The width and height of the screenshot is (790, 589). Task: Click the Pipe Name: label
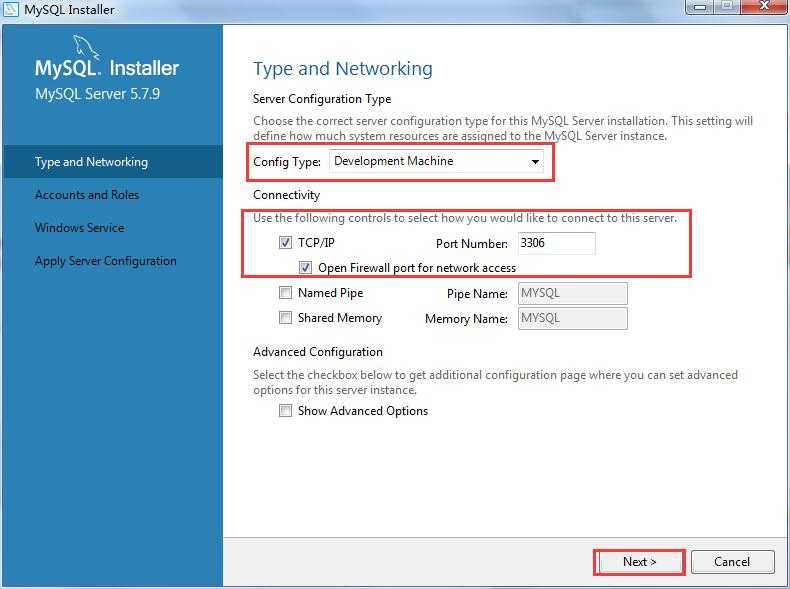click(477, 294)
